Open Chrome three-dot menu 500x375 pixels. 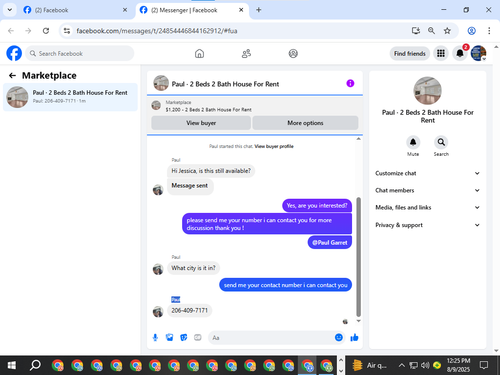[489, 31]
